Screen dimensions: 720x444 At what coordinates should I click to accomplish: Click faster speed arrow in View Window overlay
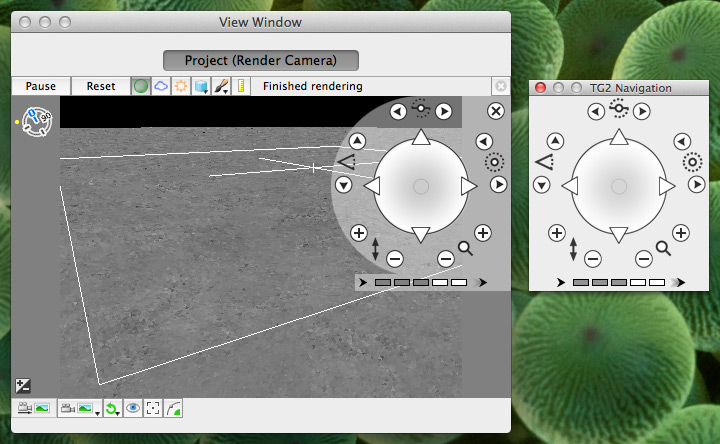pos(481,282)
